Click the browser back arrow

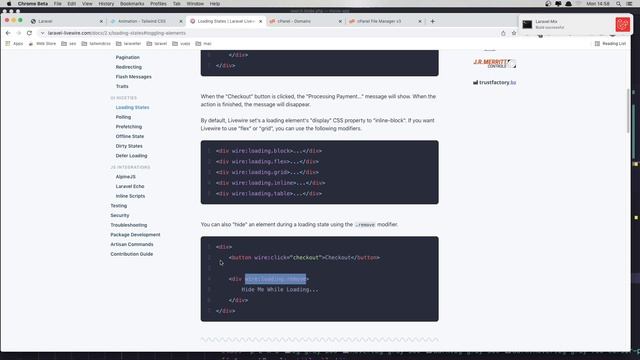point(8,33)
